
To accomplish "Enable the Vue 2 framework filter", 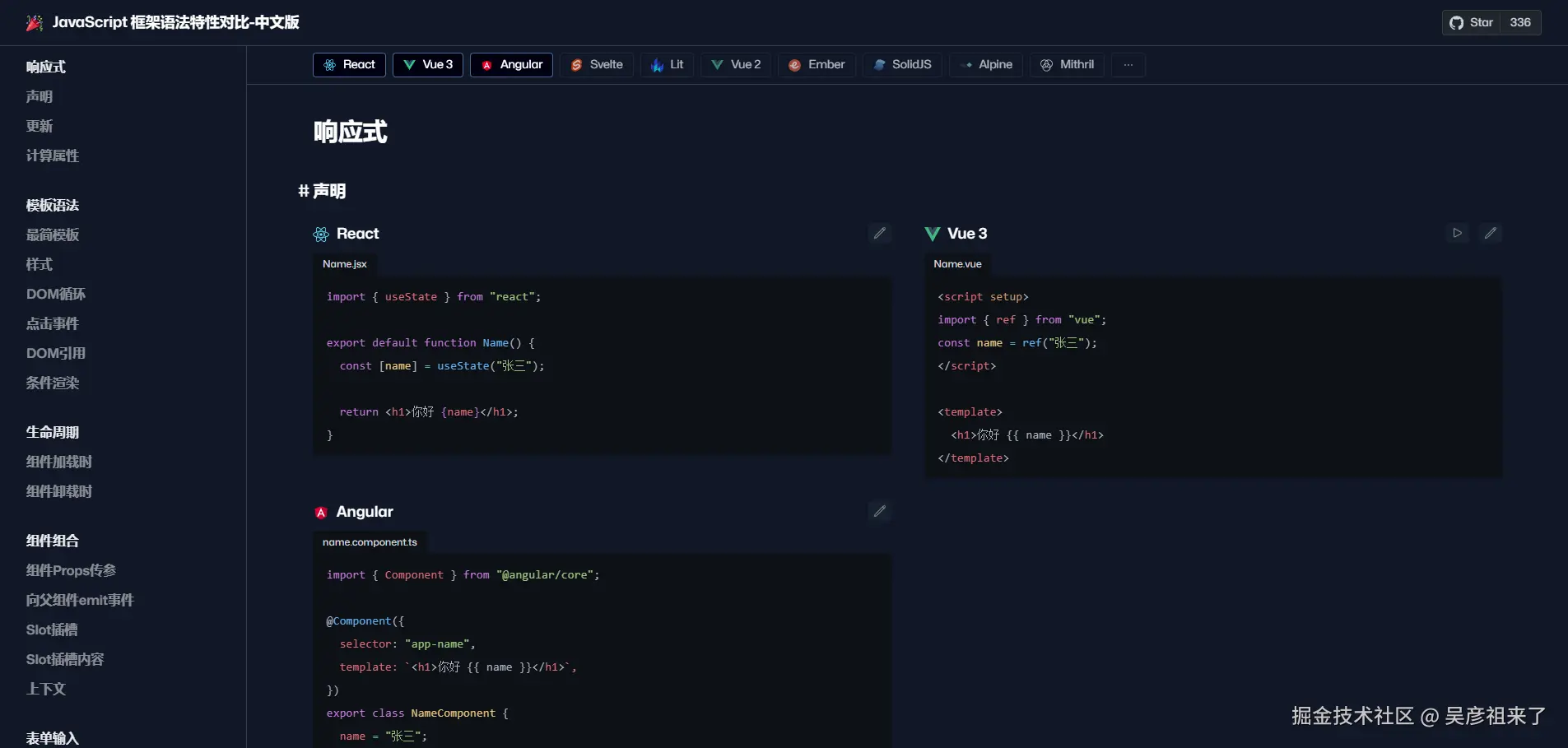I will [736, 65].
